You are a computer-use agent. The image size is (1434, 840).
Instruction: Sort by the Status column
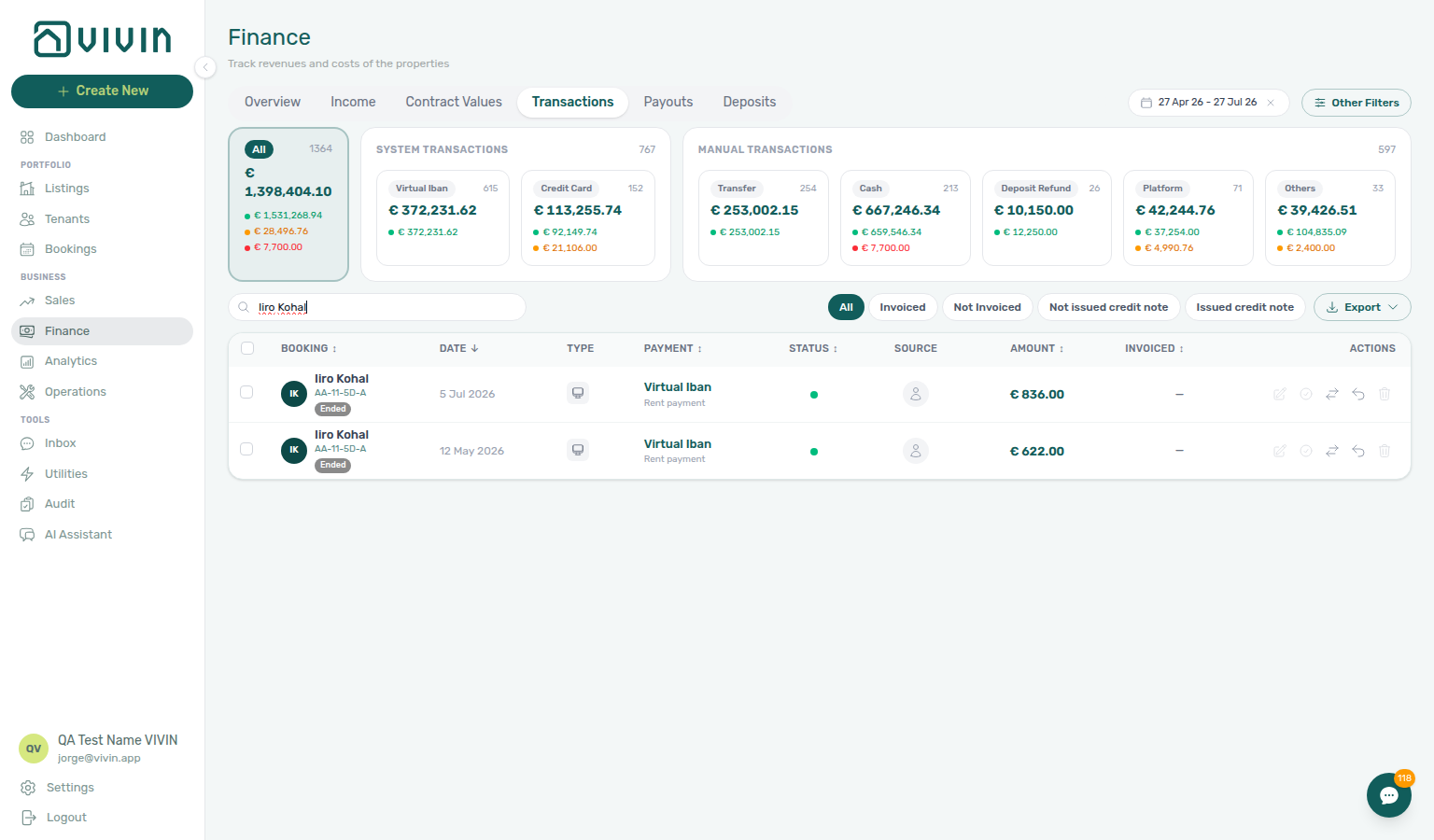tap(812, 348)
